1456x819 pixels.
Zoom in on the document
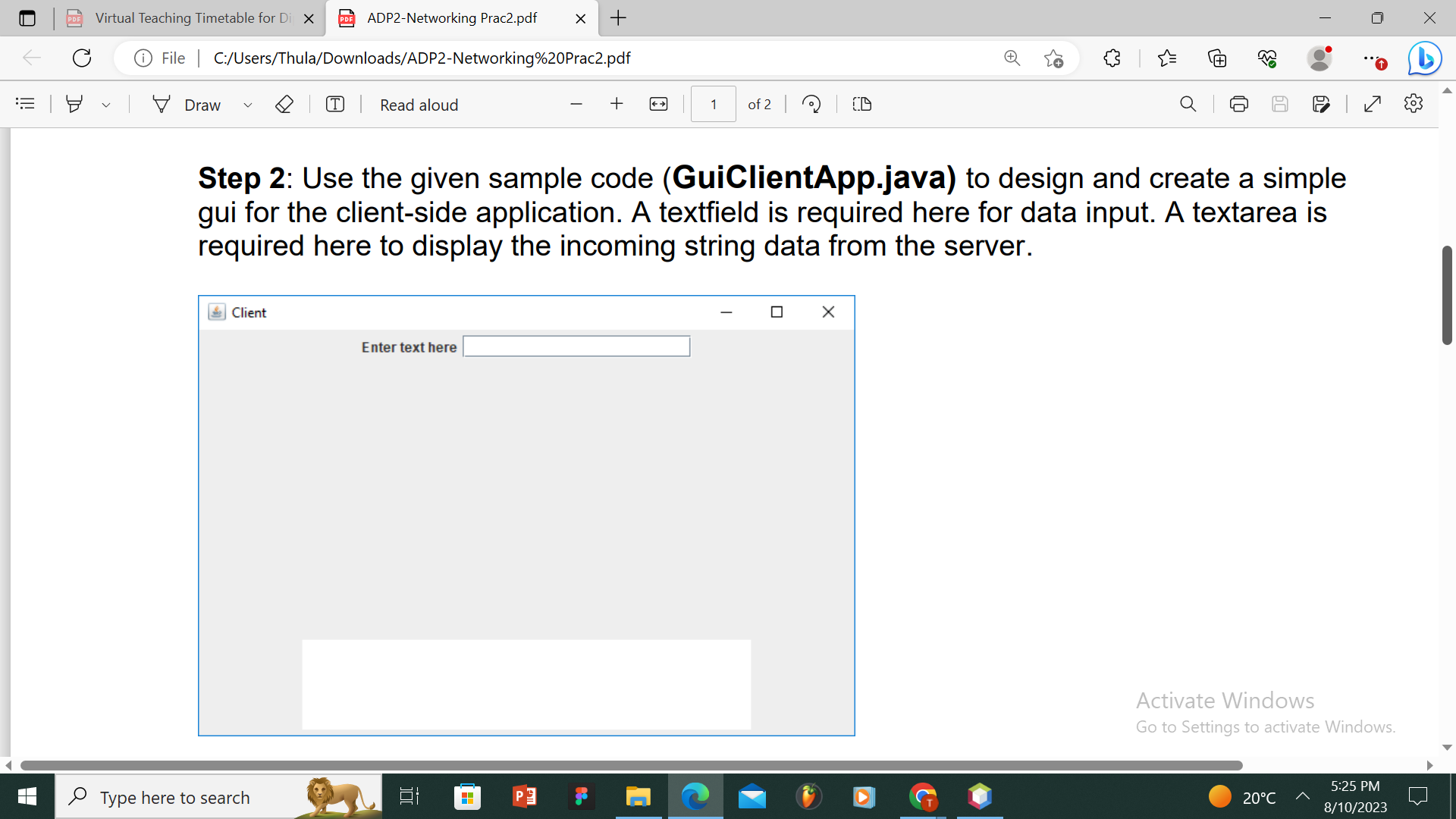617,104
